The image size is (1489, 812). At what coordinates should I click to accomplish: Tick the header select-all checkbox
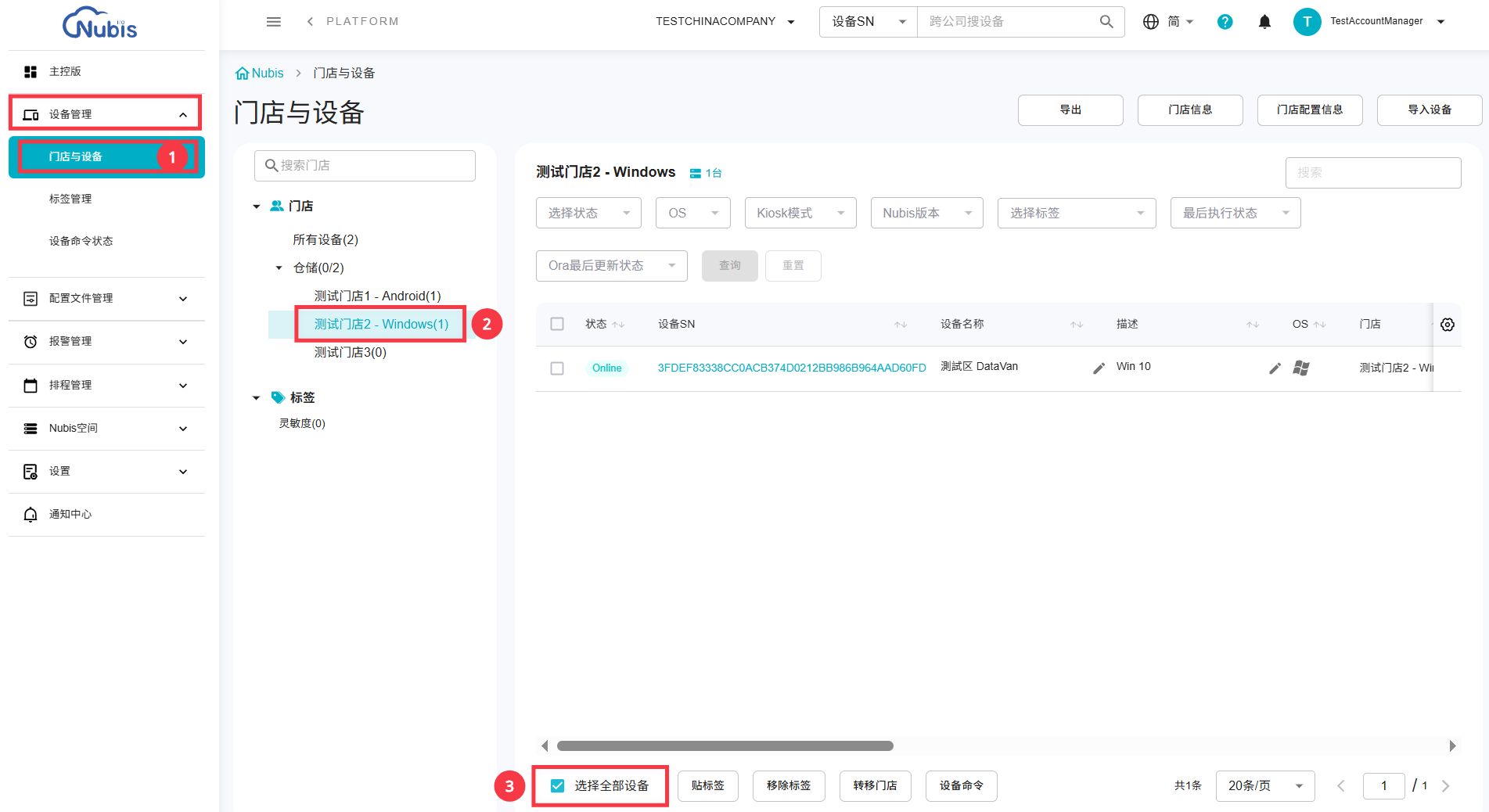pos(557,324)
